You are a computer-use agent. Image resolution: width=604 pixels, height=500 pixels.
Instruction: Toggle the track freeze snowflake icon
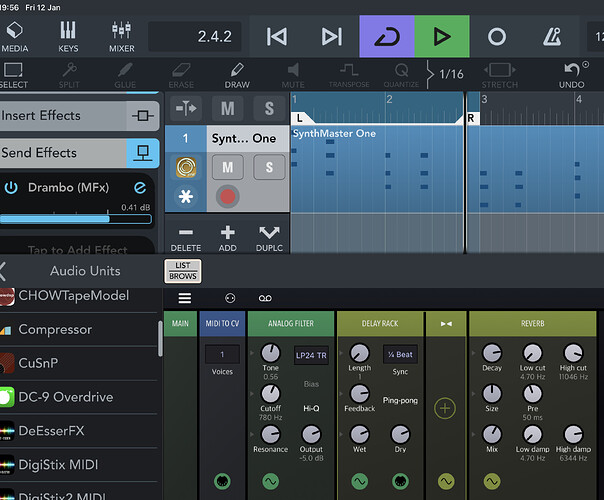click(x=186, y=197)
